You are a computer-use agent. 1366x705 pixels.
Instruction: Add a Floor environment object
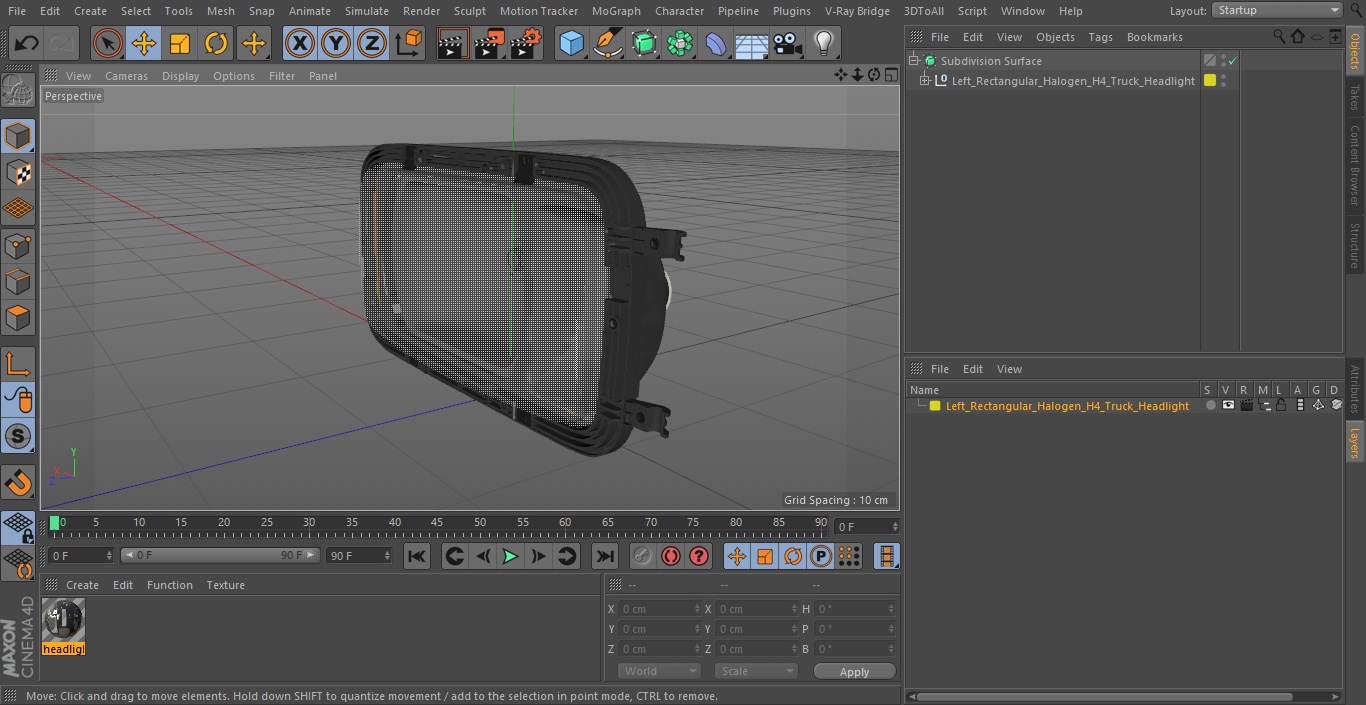click(751, 43)
